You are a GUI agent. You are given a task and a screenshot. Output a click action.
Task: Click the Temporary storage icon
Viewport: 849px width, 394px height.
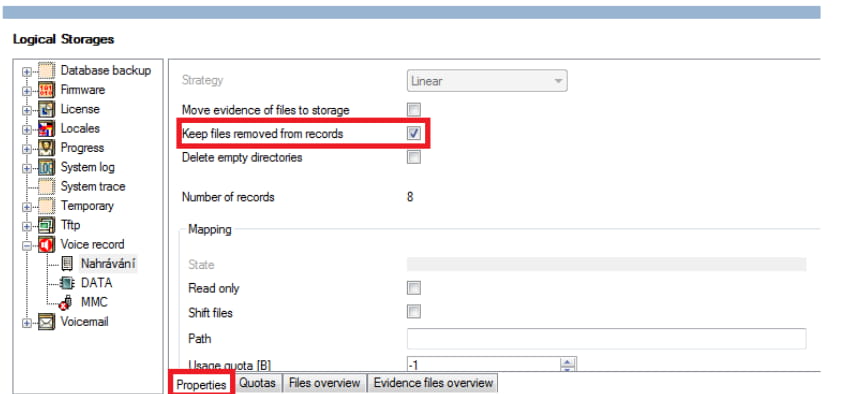[47, 206]
